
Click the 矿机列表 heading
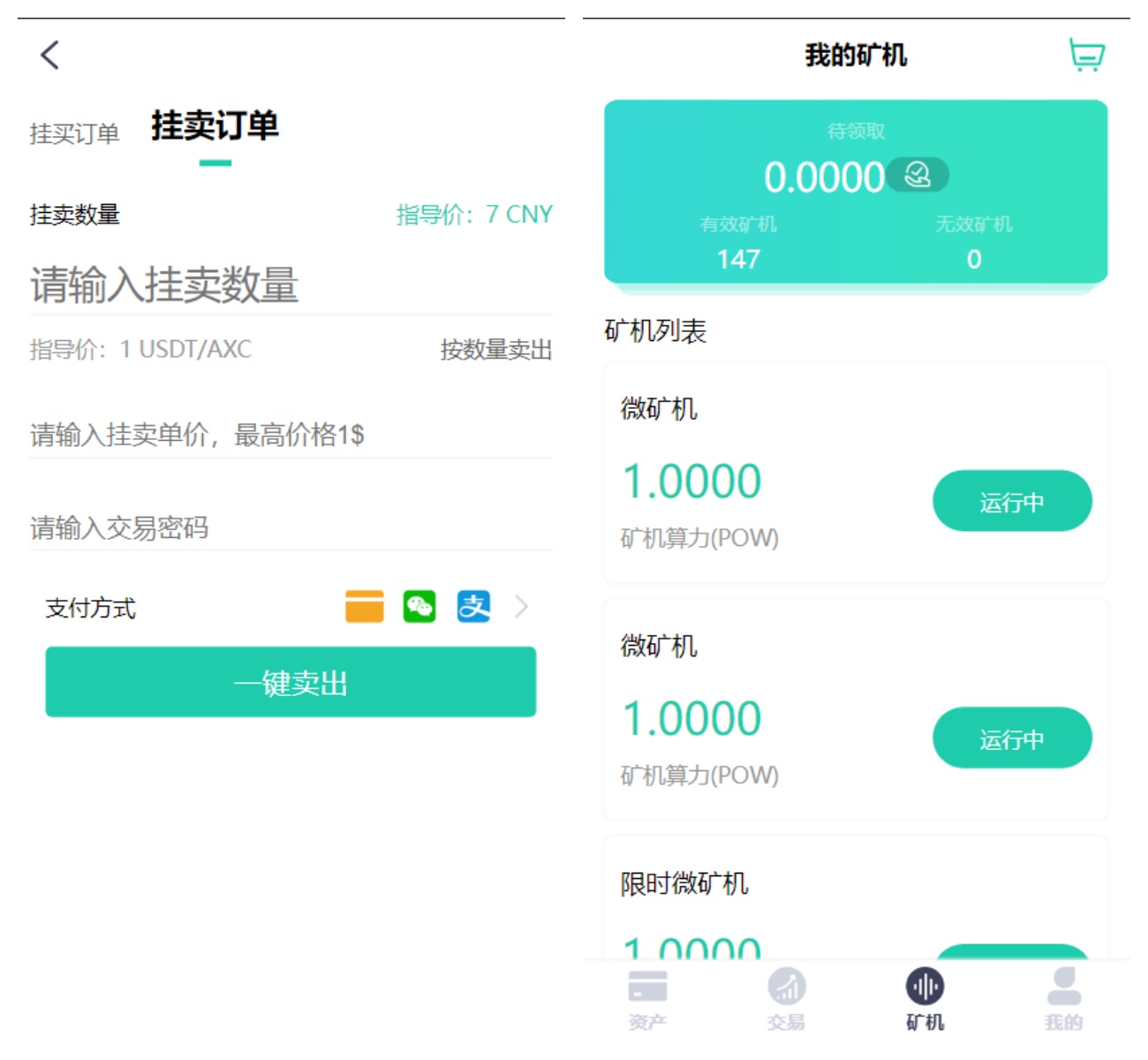[x=655, y=331]
